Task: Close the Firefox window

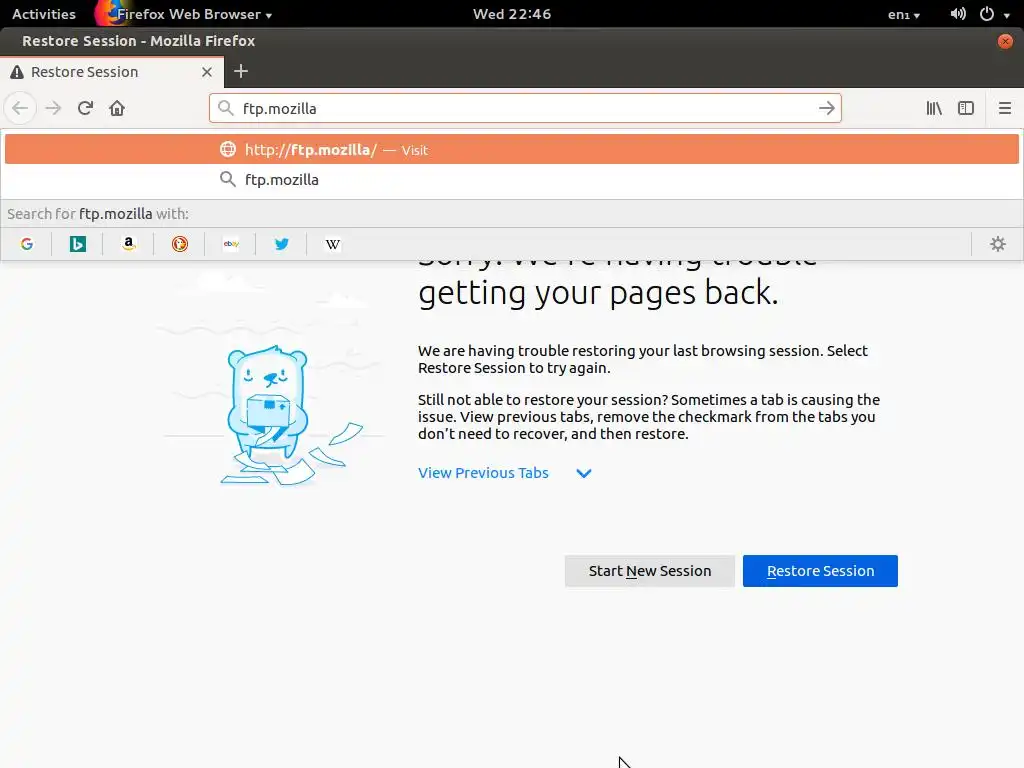Action: click(x=1005, y=41)
